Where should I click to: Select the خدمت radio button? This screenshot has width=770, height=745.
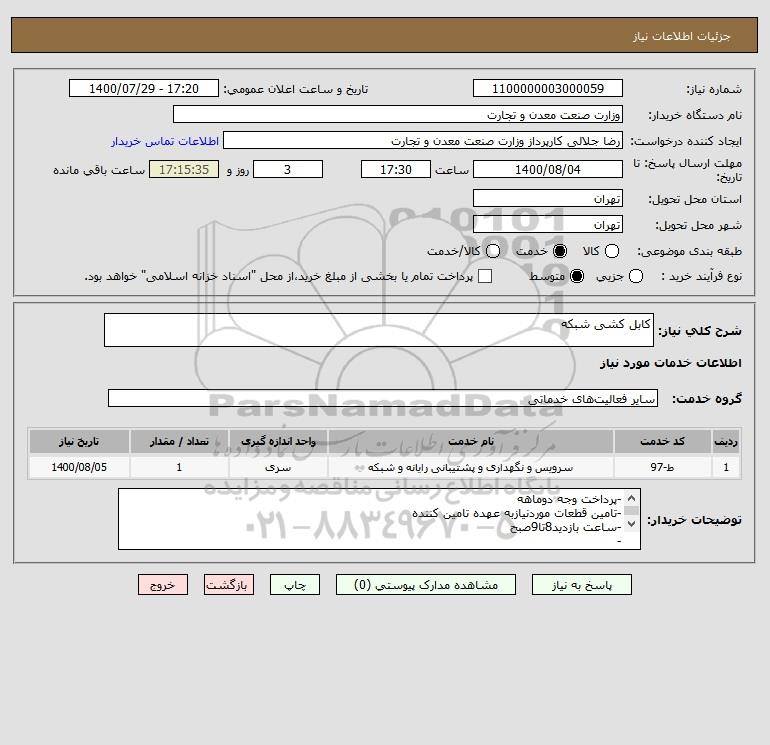(559, 251)
